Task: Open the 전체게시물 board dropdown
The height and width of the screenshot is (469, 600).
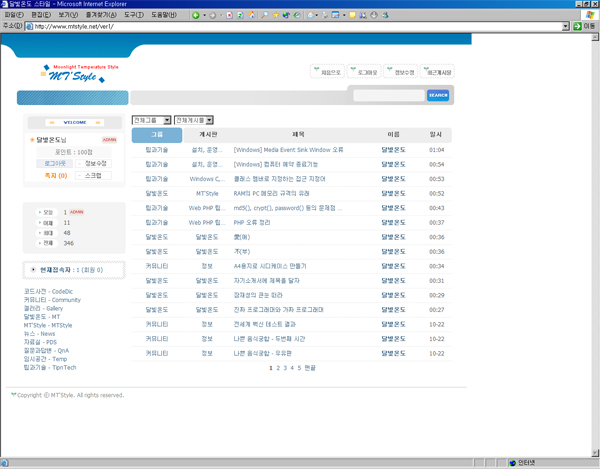Action: coord(192,120)
